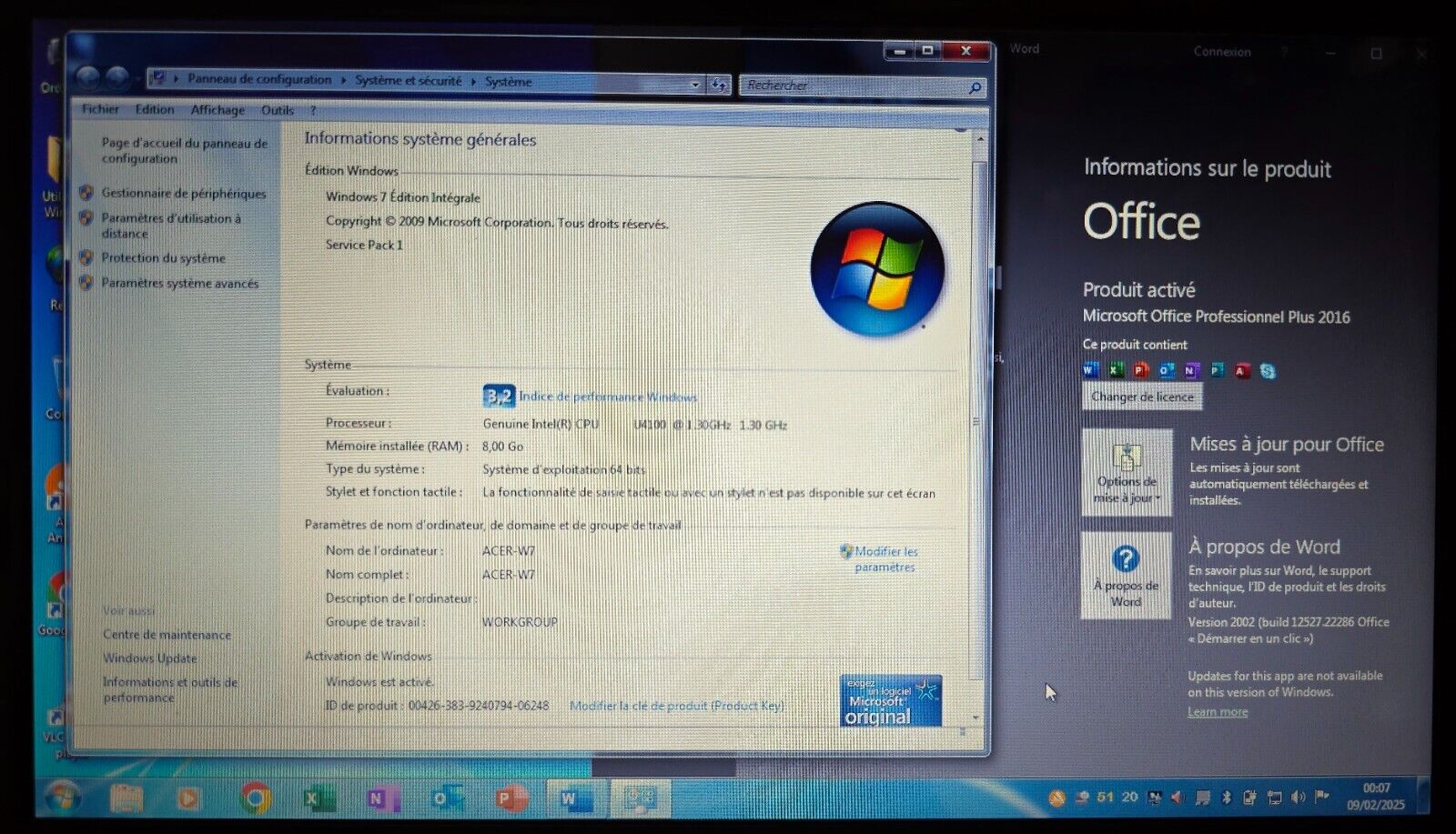Click the Skype icon under Ce produit contient
The width and height of the screenshot is (1456, 834).
pos(1268,370)
